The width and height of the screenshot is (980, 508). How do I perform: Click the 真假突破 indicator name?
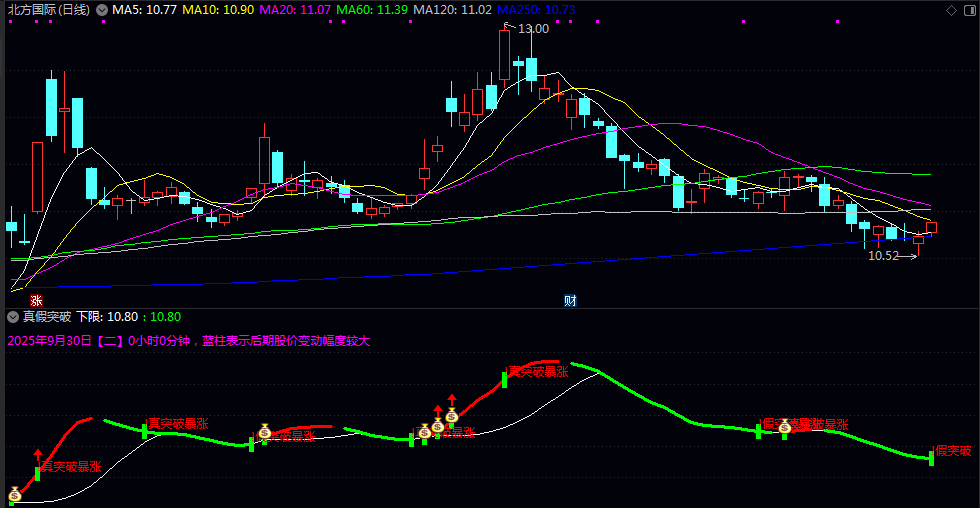47,317
